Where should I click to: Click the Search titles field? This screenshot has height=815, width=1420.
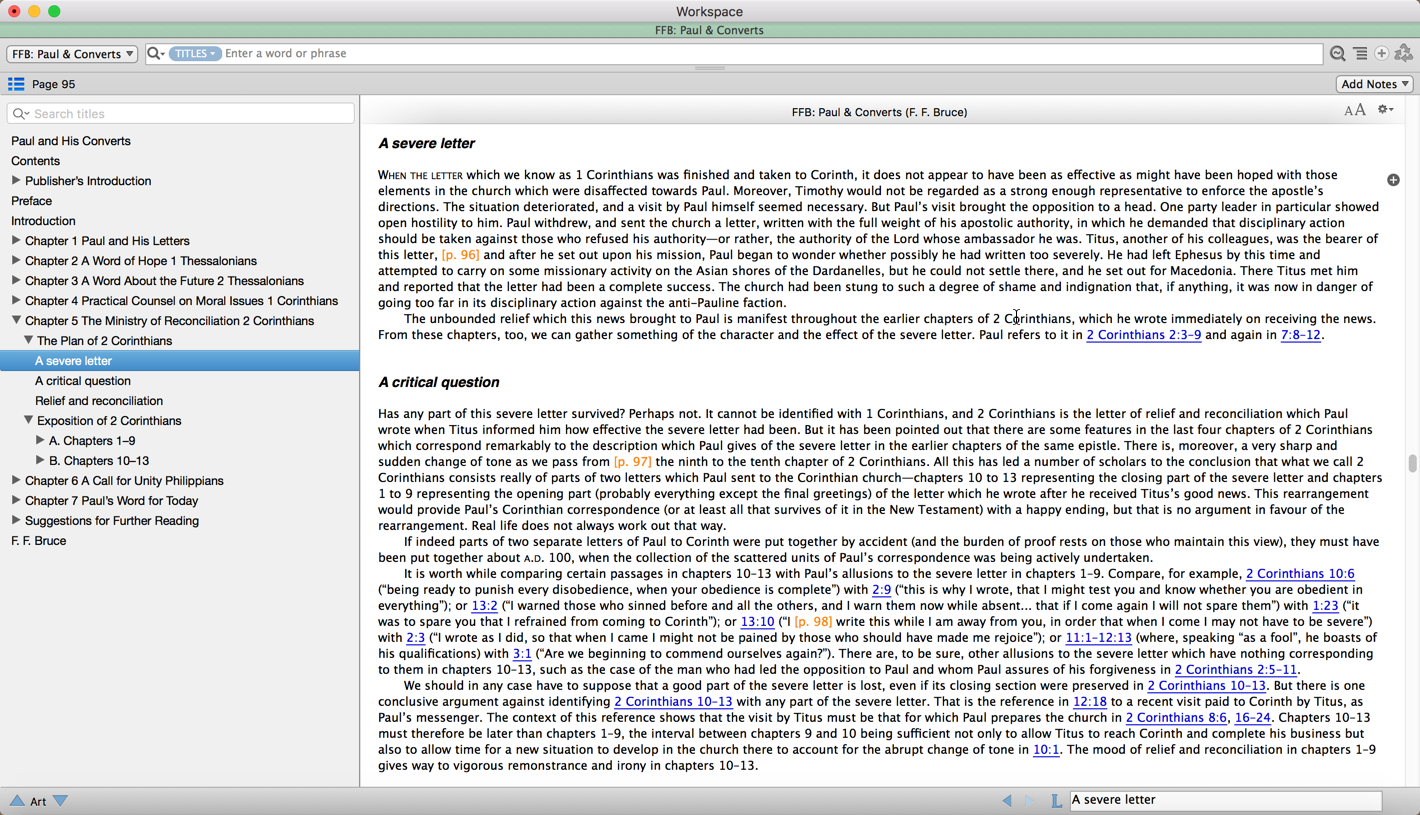[181, 114]
